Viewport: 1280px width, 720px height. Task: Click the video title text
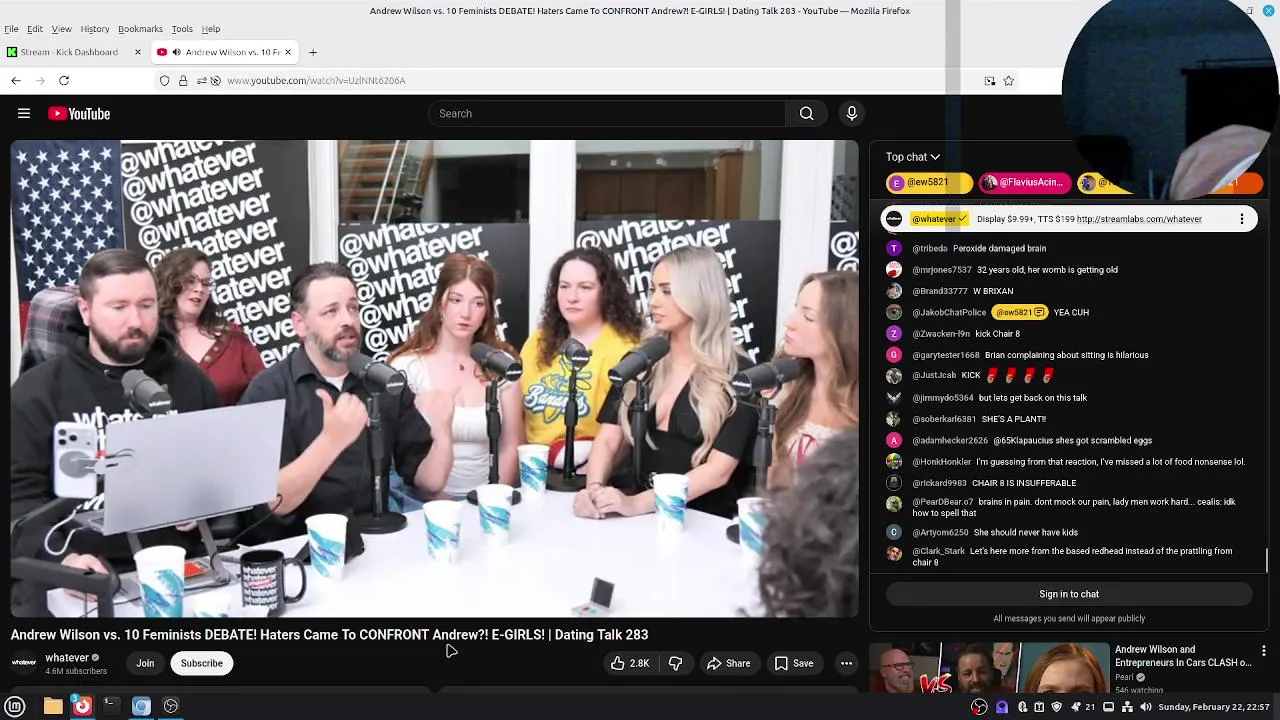[329, 635]
